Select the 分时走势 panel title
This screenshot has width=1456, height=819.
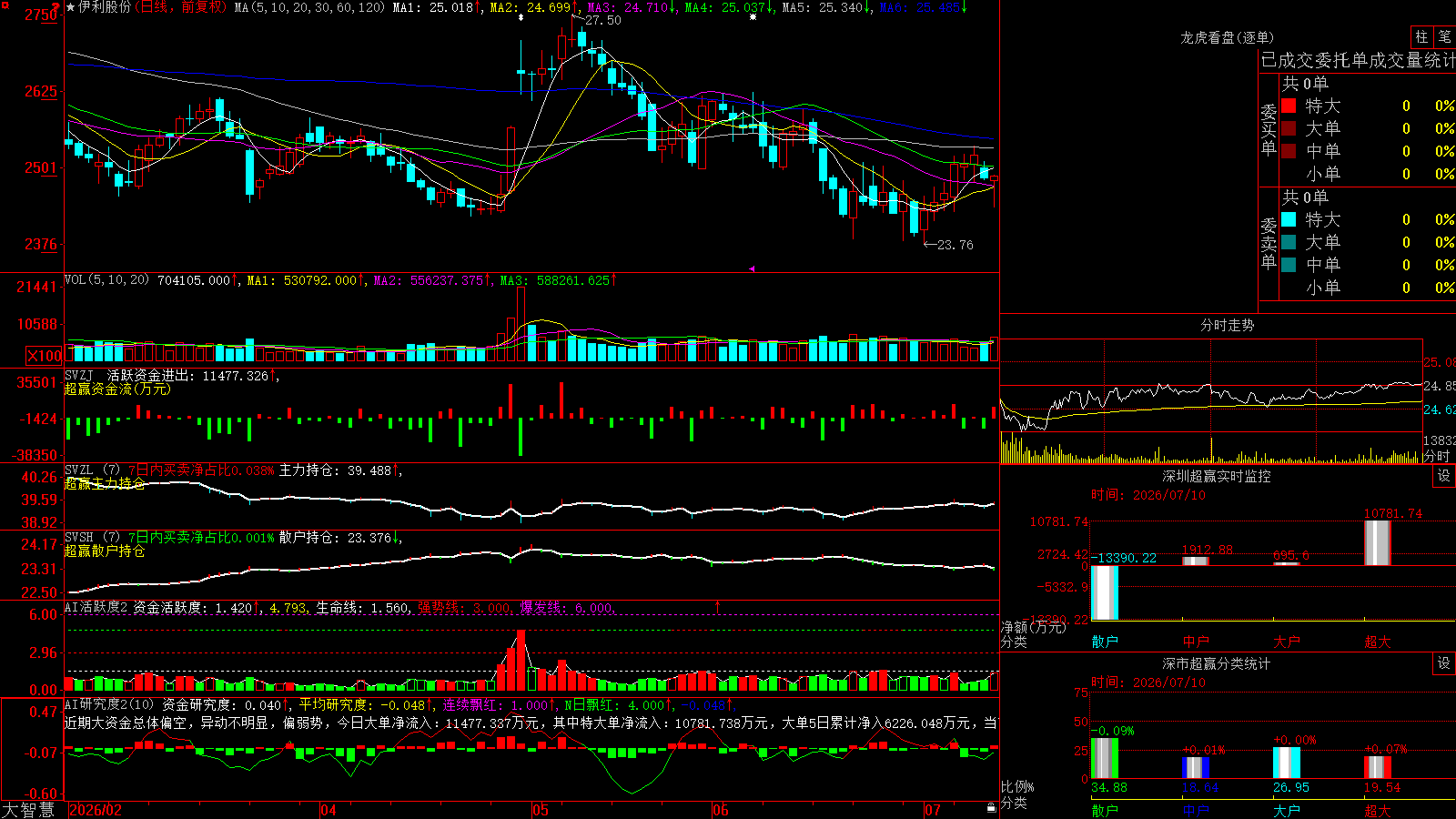[1227, 325]
